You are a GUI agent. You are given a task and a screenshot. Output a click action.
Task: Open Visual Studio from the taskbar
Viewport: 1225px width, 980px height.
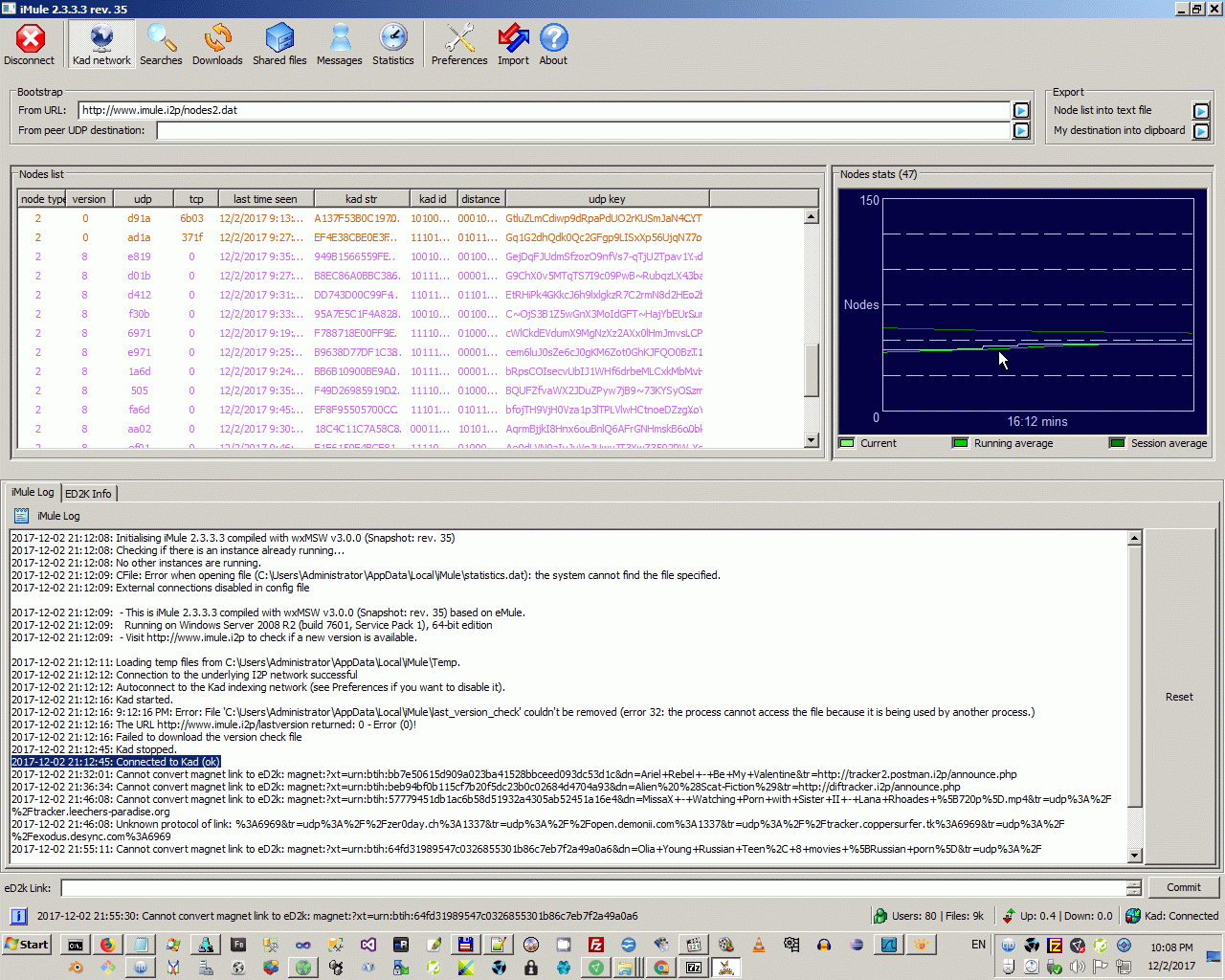(x=367, y=945)
